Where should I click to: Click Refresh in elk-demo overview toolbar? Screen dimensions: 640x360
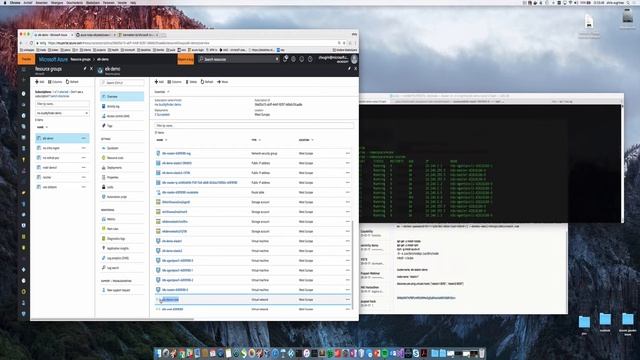click(x=207, y=82)
